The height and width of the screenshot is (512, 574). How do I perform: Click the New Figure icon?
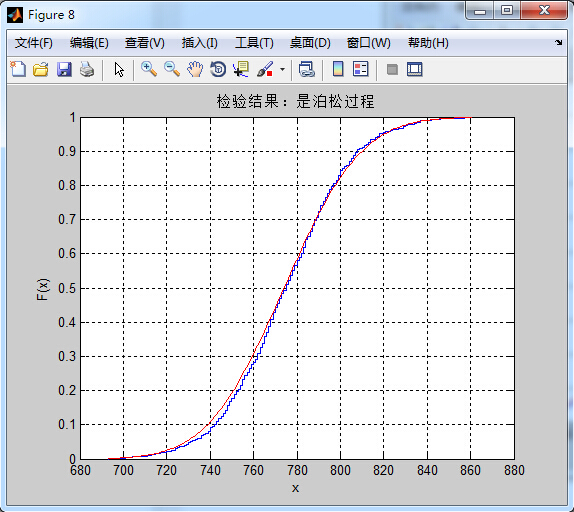click(18, 69)
